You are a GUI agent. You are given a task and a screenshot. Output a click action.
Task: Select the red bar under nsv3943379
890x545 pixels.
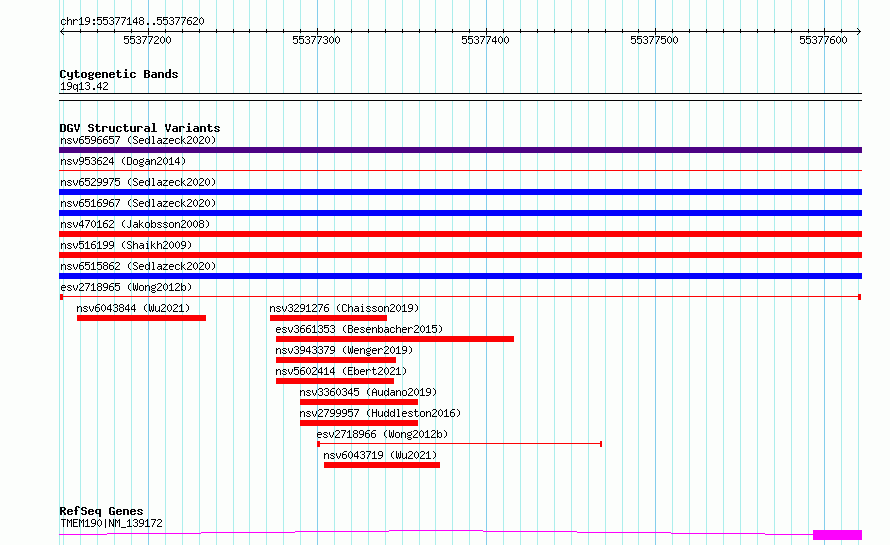coord(335,360)
